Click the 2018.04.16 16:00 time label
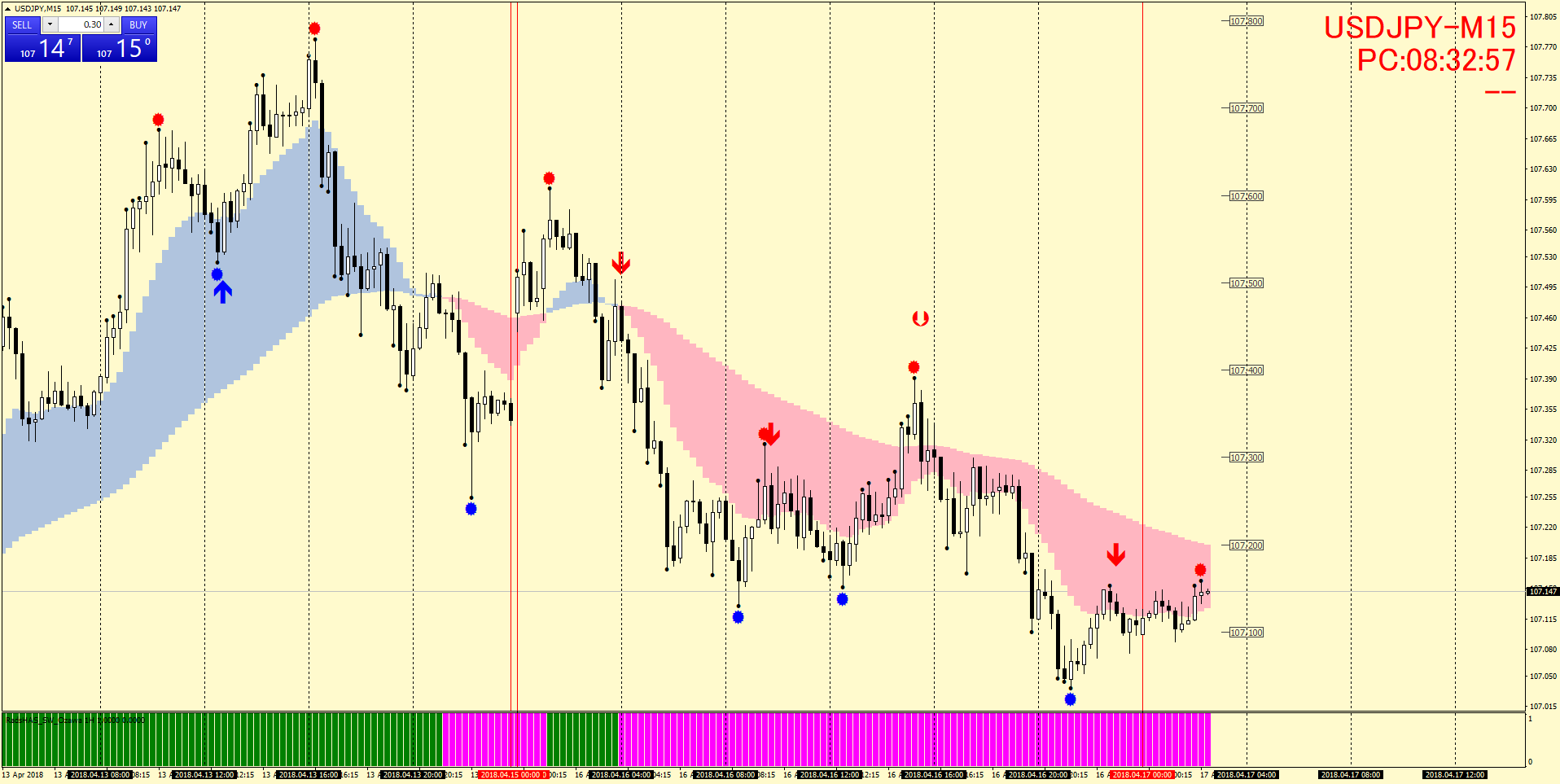This screenshot has height=784, width=1560. 934,775
